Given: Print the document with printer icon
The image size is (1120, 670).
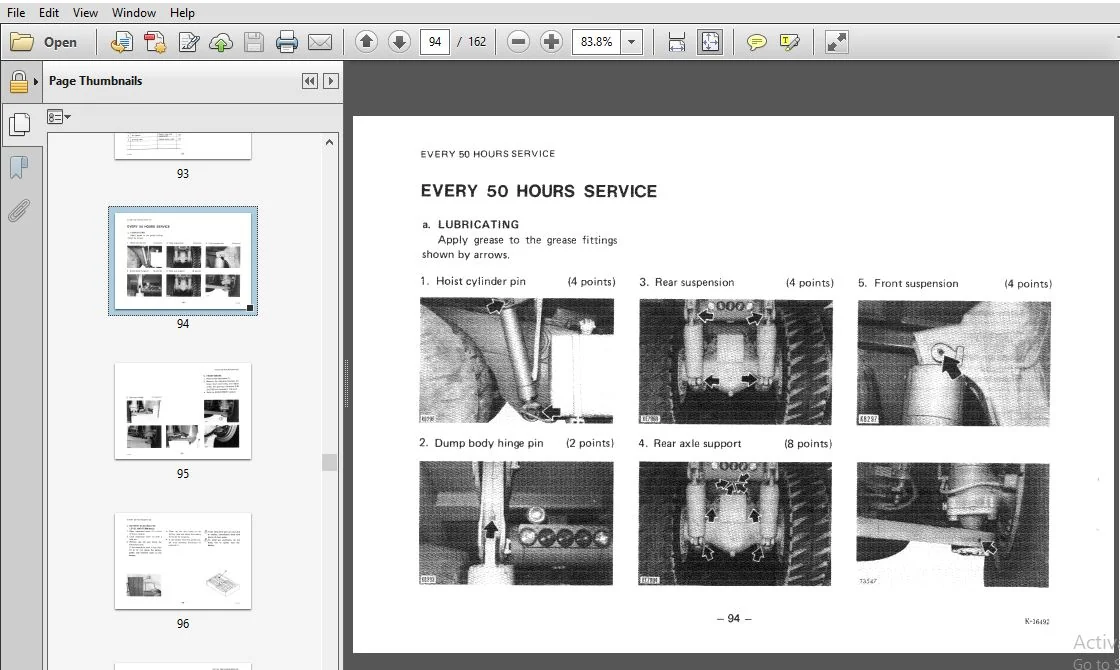Looking at the screenshot, I should click(x=286, y=42).
